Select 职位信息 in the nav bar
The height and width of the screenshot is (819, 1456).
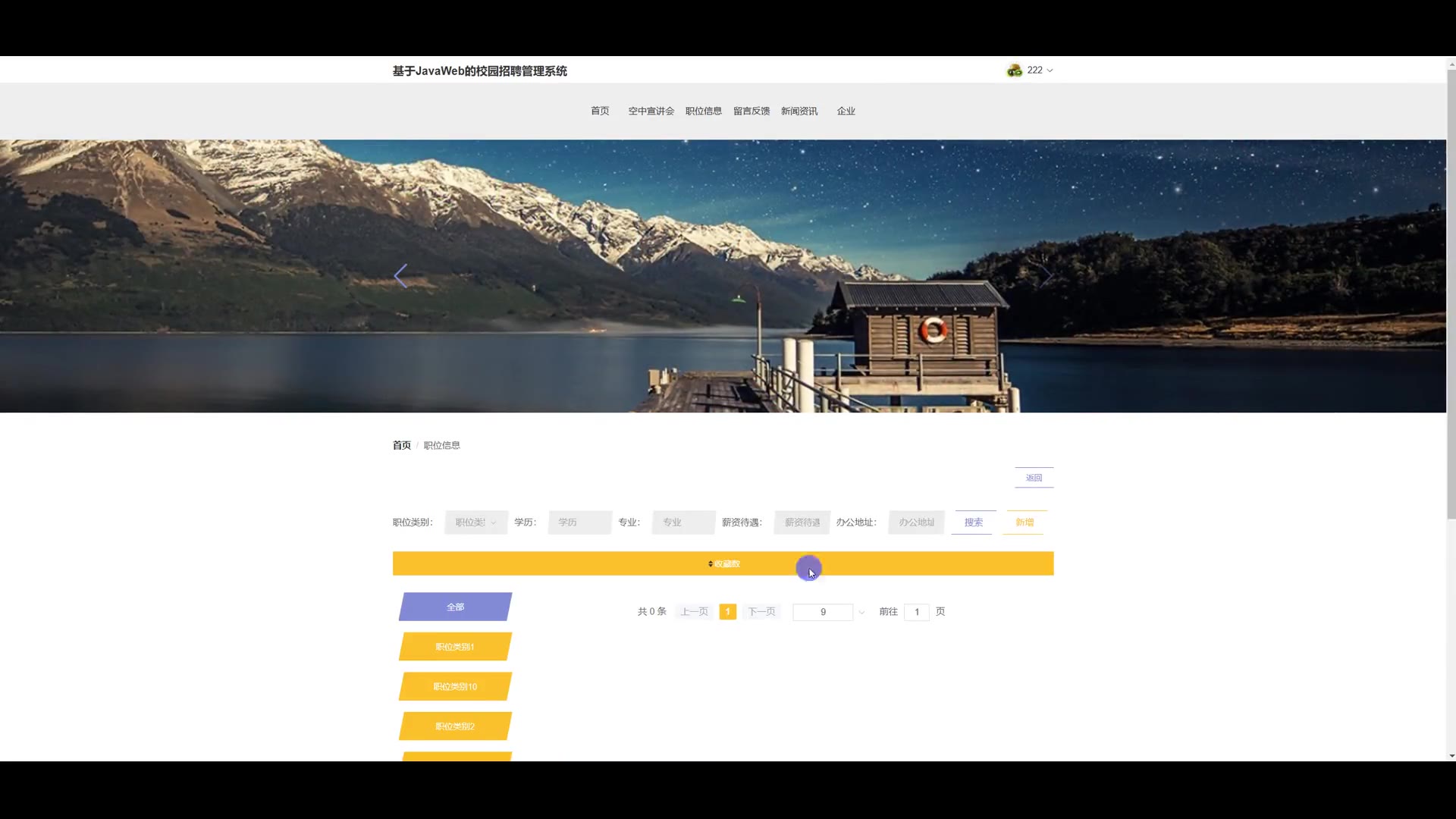(703, 111)
